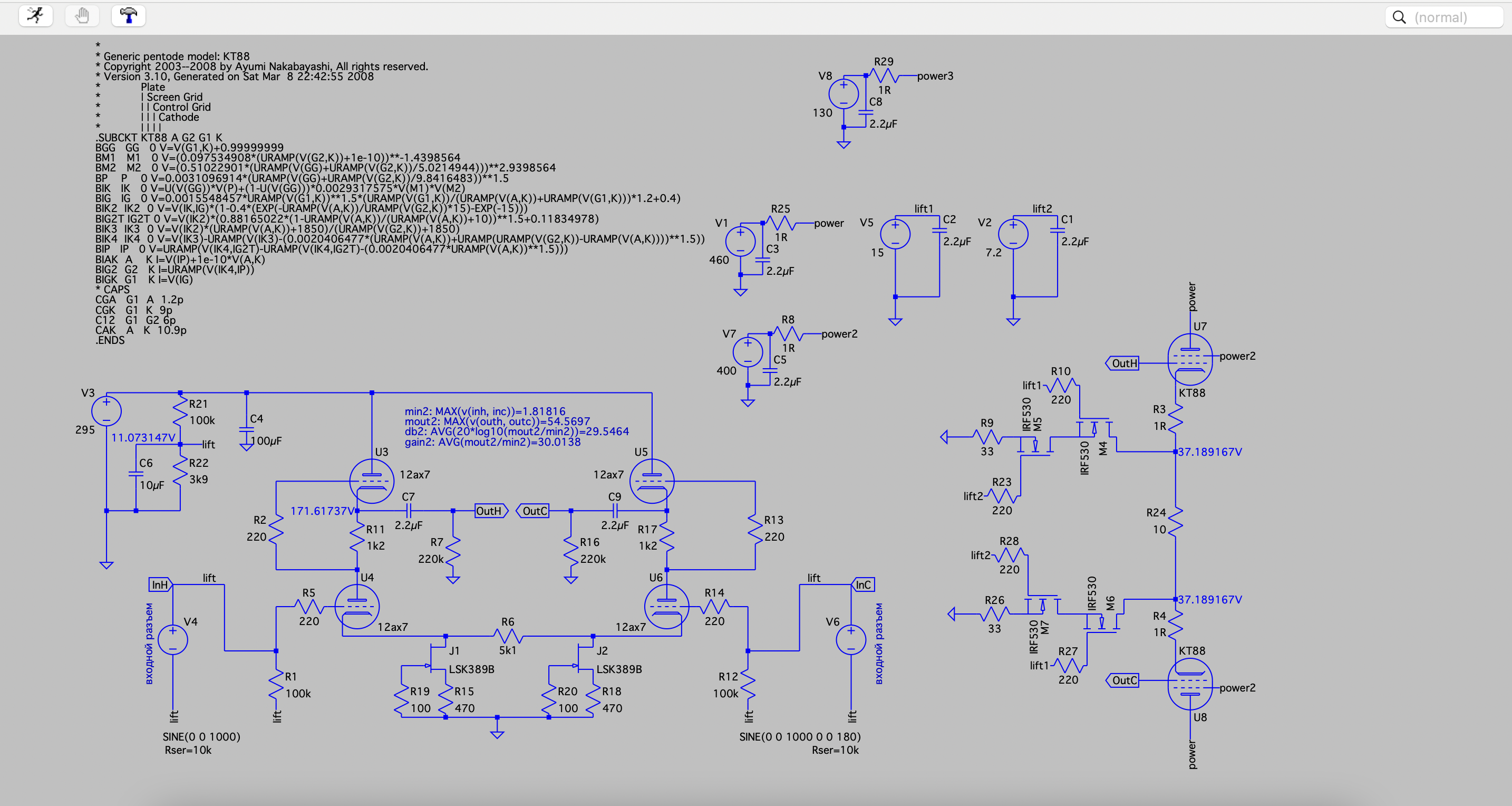Click the Halt hand icon

[x=82, y=15]
